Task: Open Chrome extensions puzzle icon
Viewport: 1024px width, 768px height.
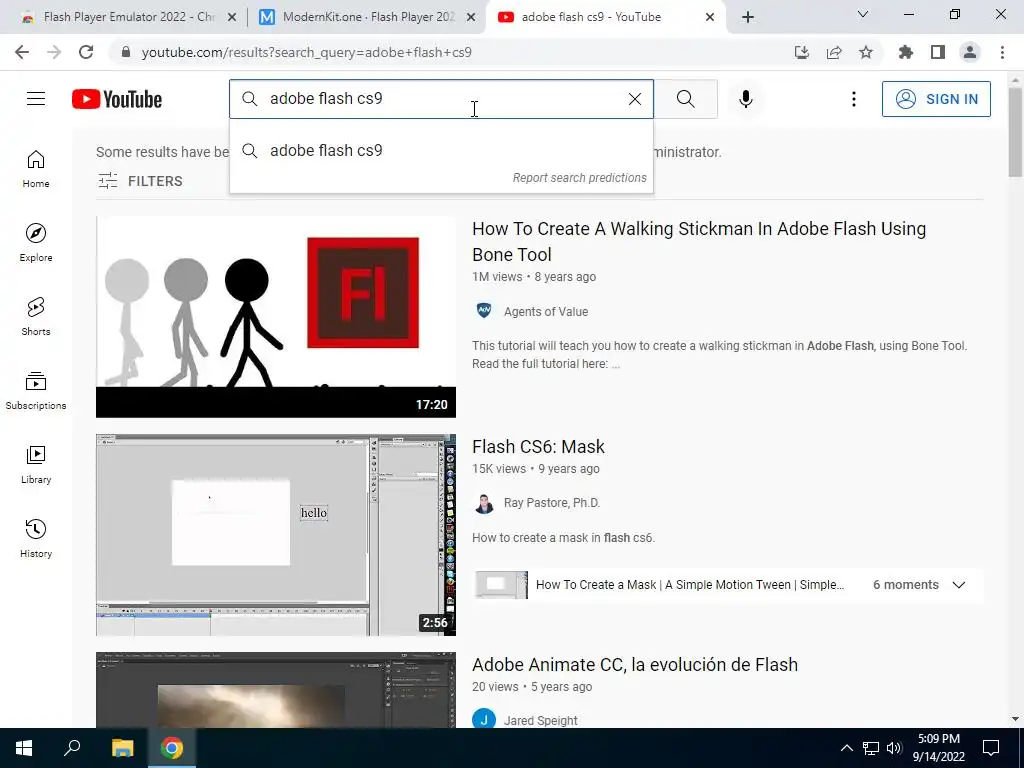Action: point(905,52)
